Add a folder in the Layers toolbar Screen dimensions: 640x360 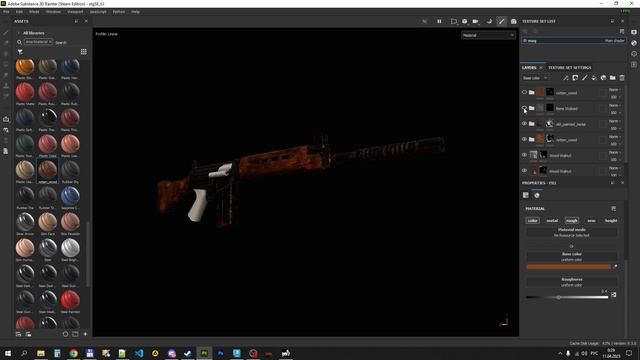pos(613,78)
